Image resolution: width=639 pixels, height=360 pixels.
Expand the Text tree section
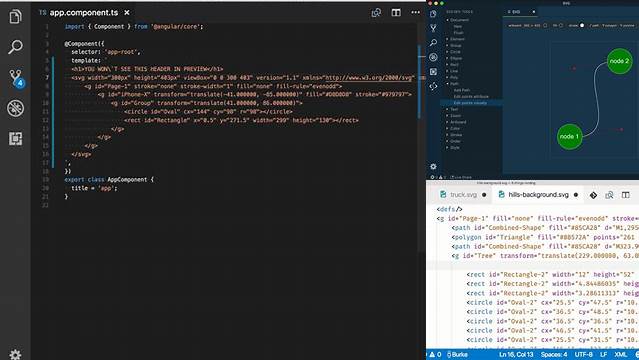pyautogui.click(x=454, y=109)
